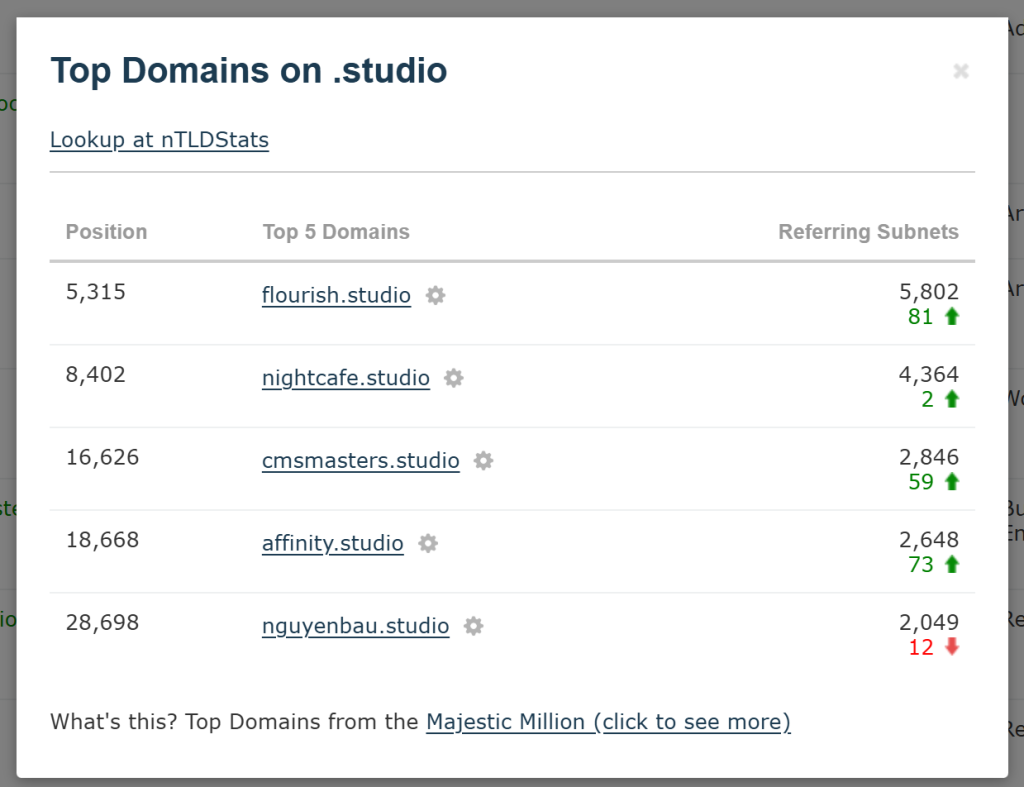Select the green arrow next to 59
Image resolution: width=1024 pixels, height=787 pixels.
pyautogui.click(x=951, y=481)
